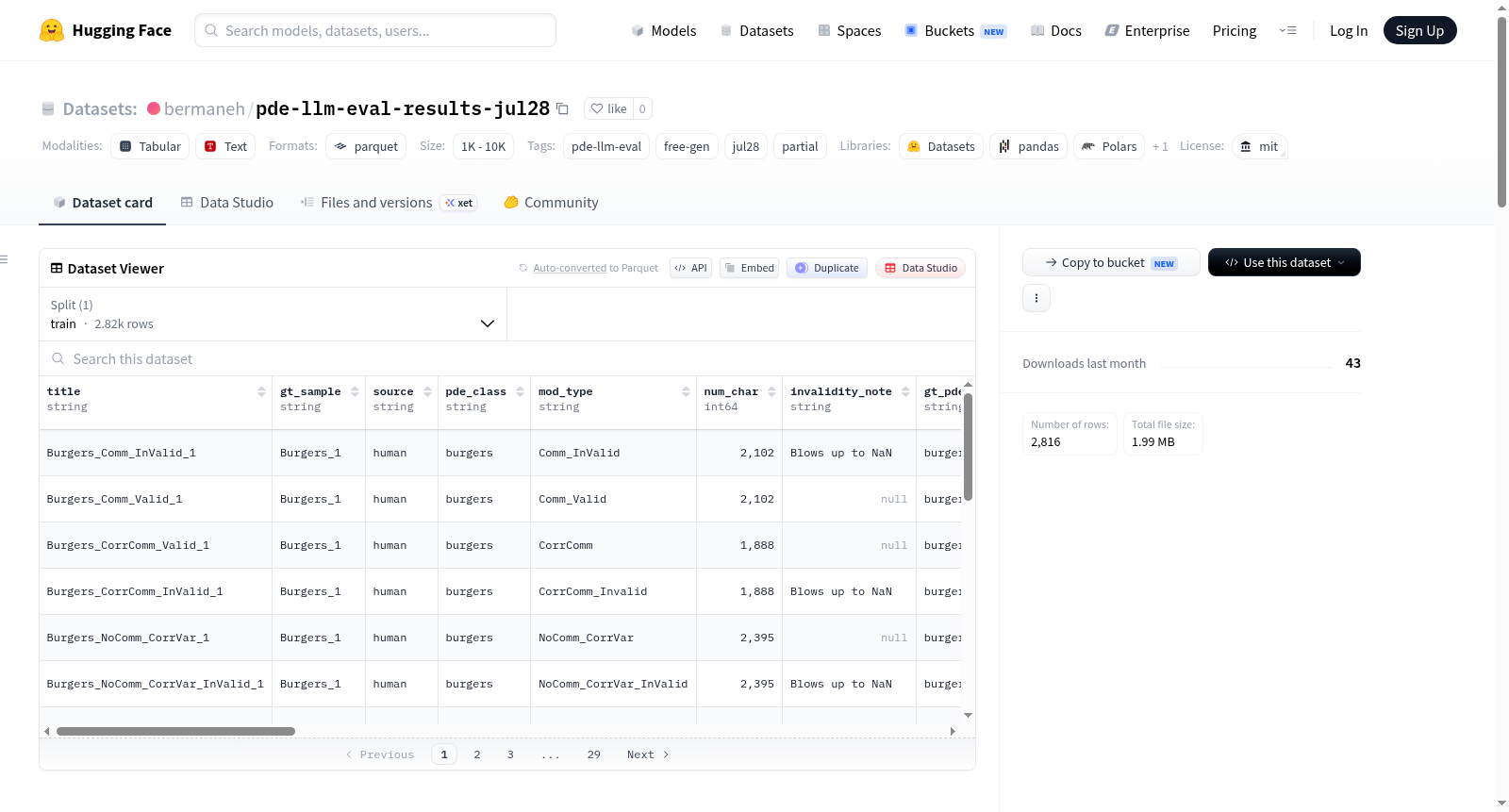Switch to Files and versions tab
This screenshot has width=1509, height=812.
point(388,202)
